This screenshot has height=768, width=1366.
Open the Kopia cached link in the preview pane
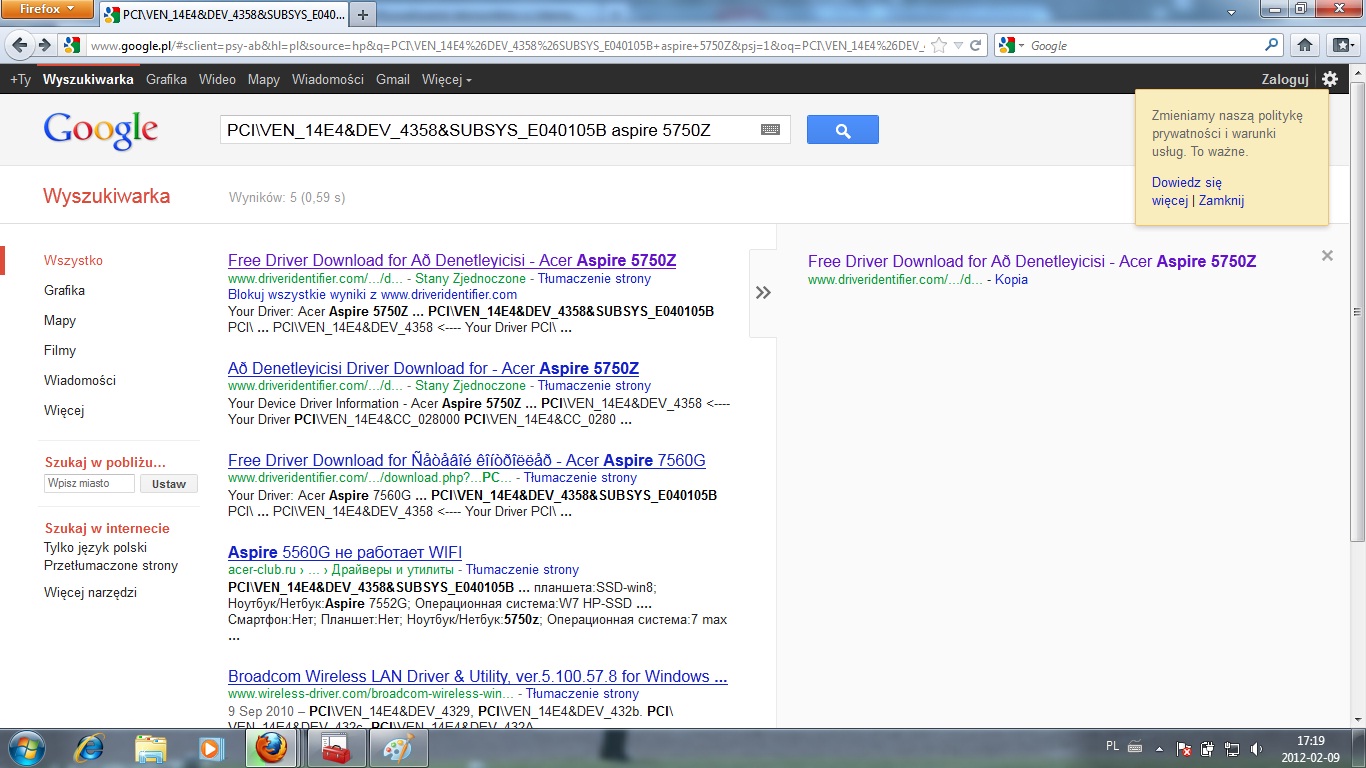coord(1011,280)
